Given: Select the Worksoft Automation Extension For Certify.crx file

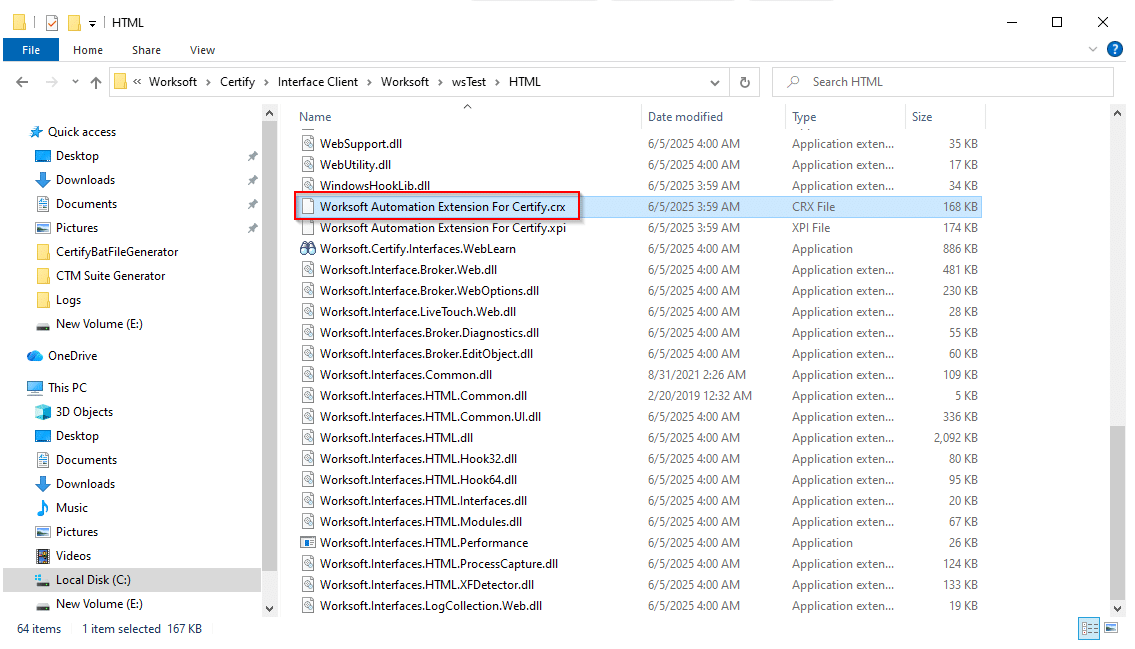Looking at the screenshot, I should [x=442, y=206].
